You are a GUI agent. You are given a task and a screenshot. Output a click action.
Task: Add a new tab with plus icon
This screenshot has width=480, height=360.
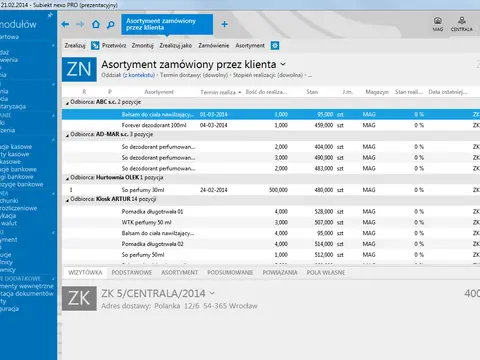[224, 24]
